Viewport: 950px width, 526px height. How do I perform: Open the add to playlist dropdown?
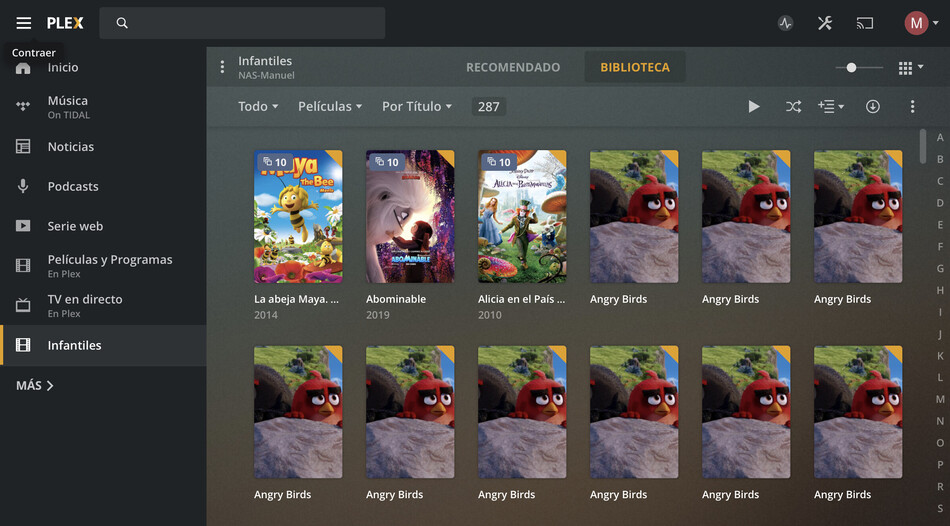tap(831, 107)
